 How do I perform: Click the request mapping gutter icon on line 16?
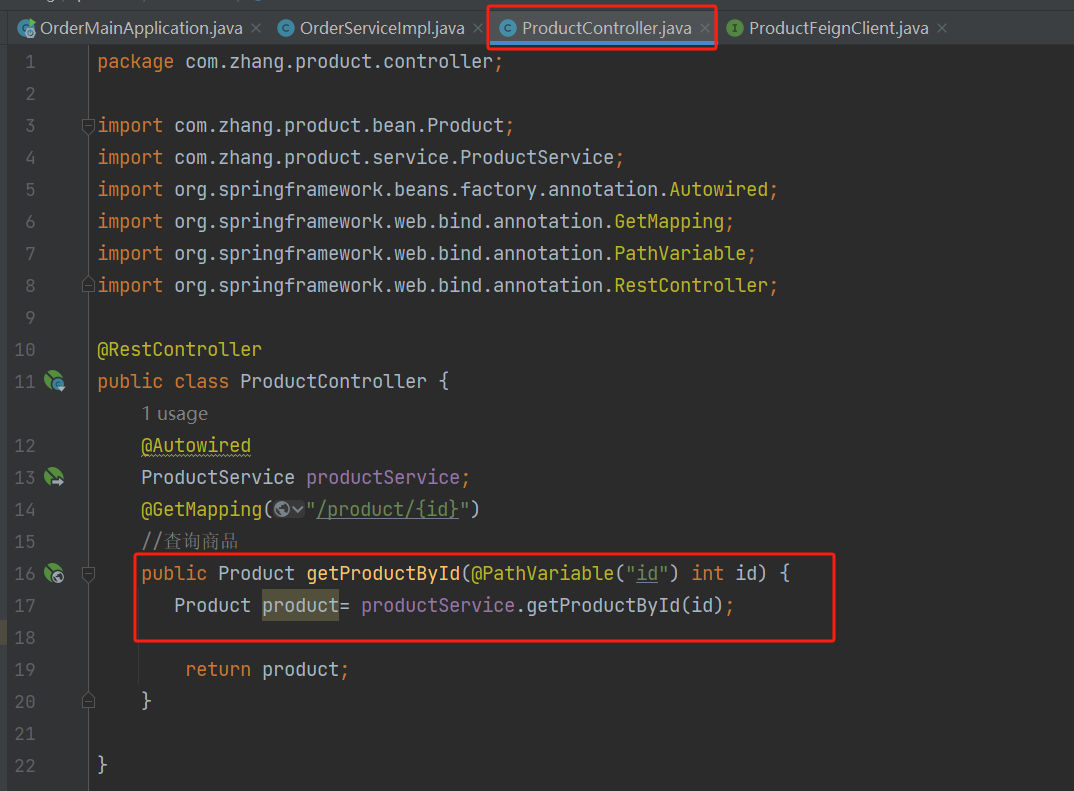click(x=55, y=573)
